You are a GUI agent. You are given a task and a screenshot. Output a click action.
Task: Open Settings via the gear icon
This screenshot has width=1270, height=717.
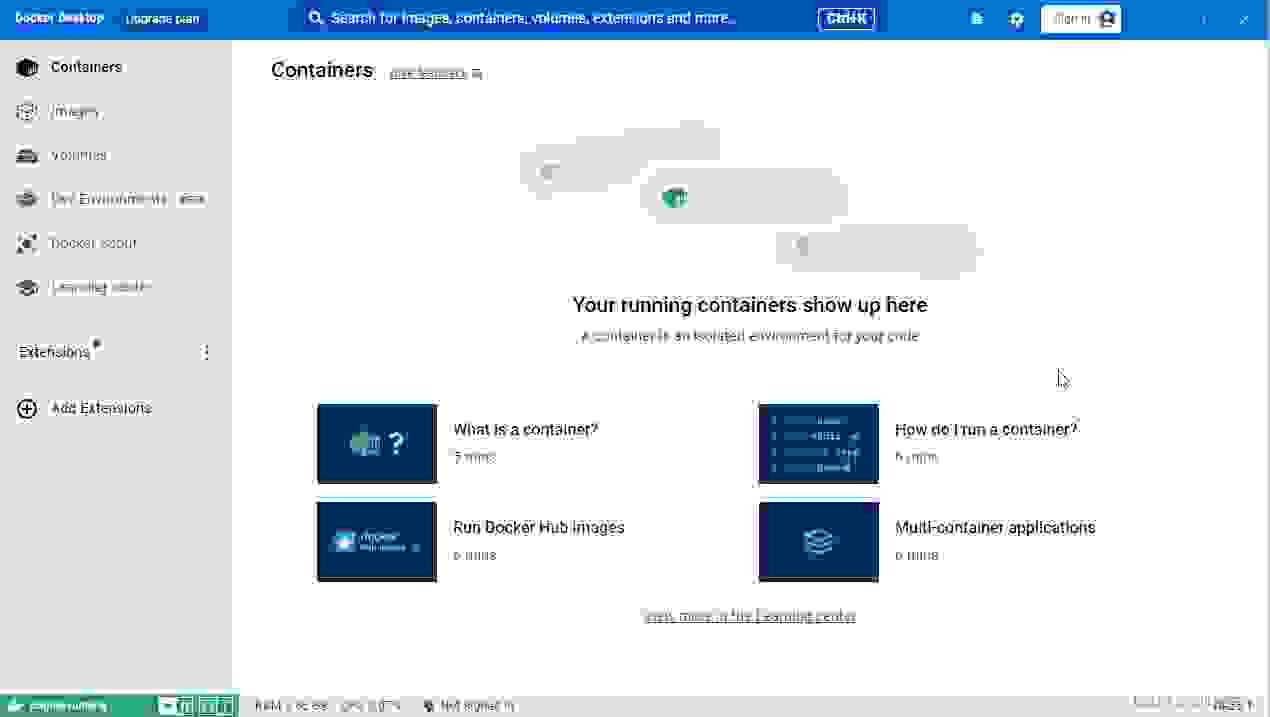[x=1017, y=19]
